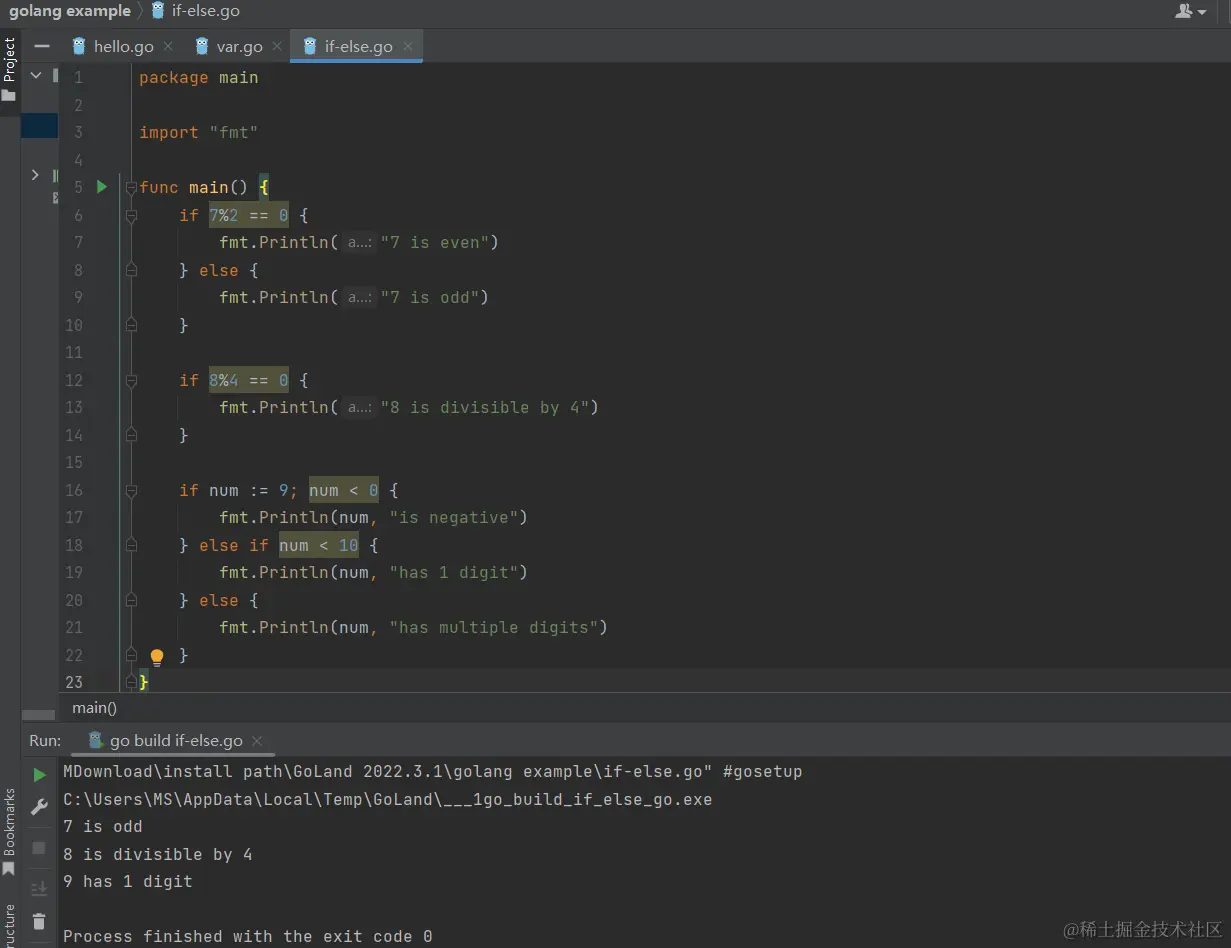Click the Project panel horizontal scrollbar

tap(38, 715)
